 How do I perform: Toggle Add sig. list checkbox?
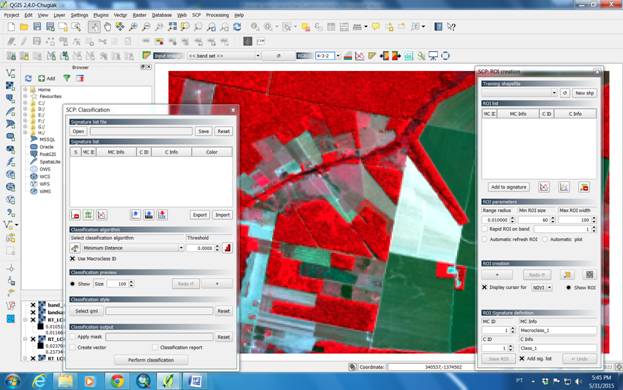[522, 359]
